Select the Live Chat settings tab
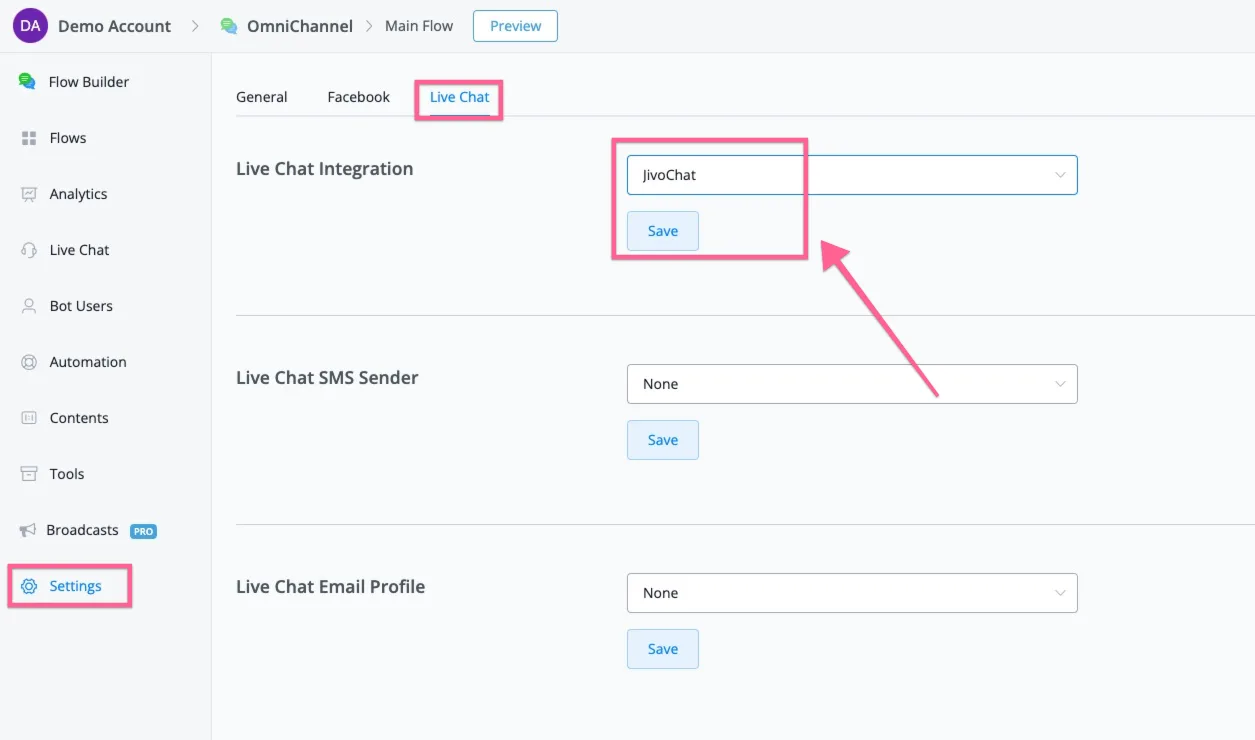The image size is (1255, 740). click(460, 97)
